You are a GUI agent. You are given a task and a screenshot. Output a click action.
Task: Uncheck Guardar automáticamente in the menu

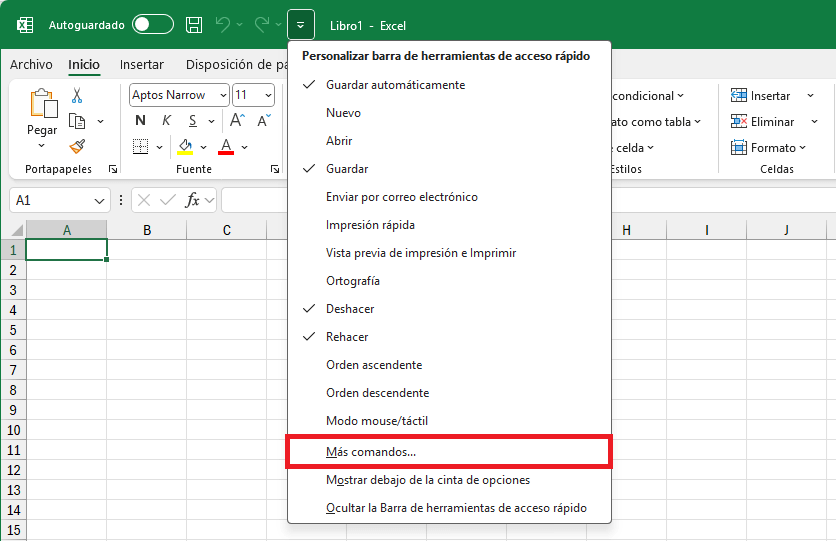pos(449,85)
